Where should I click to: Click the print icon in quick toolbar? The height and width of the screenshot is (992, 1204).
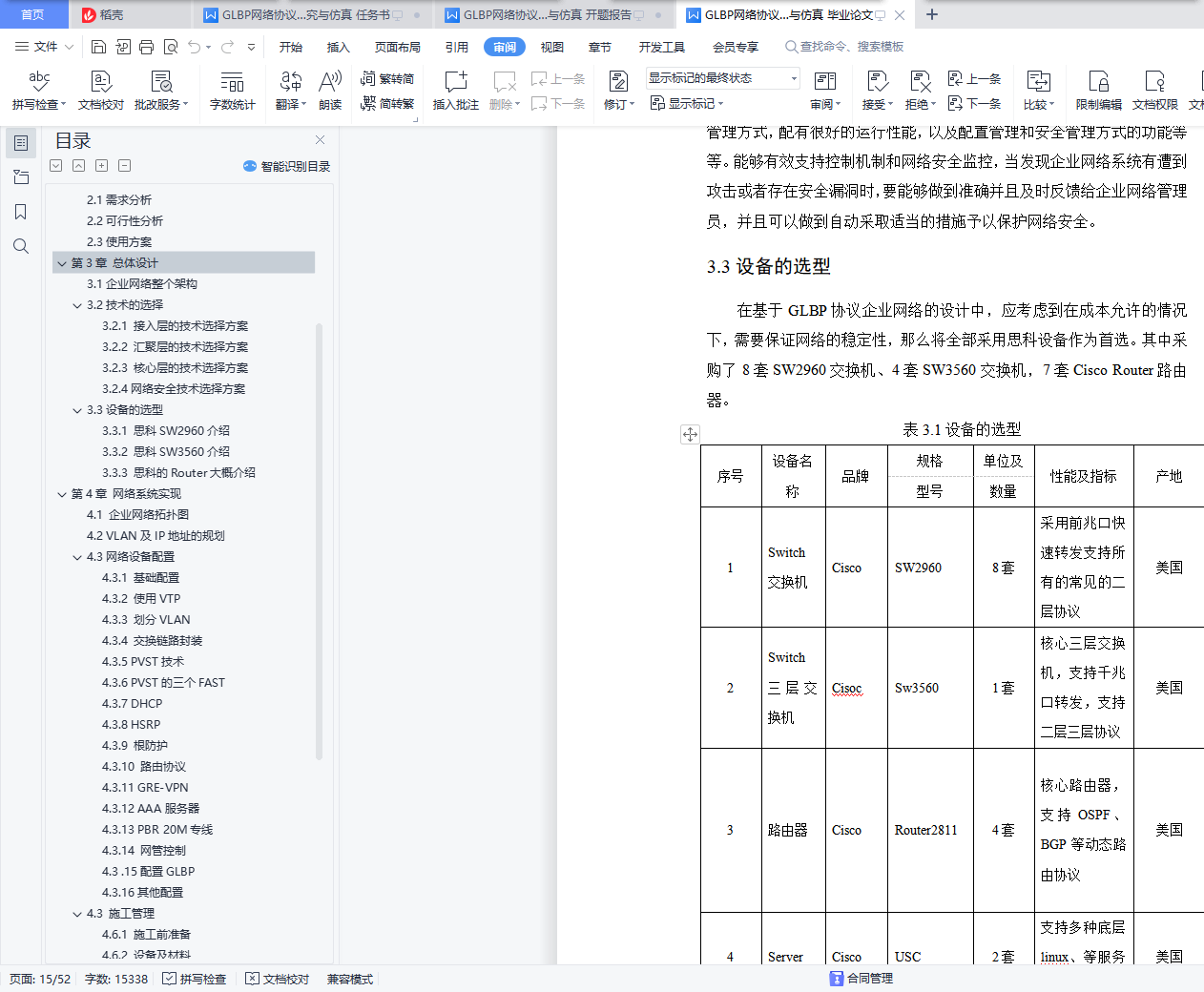click(x=146, y=47)
